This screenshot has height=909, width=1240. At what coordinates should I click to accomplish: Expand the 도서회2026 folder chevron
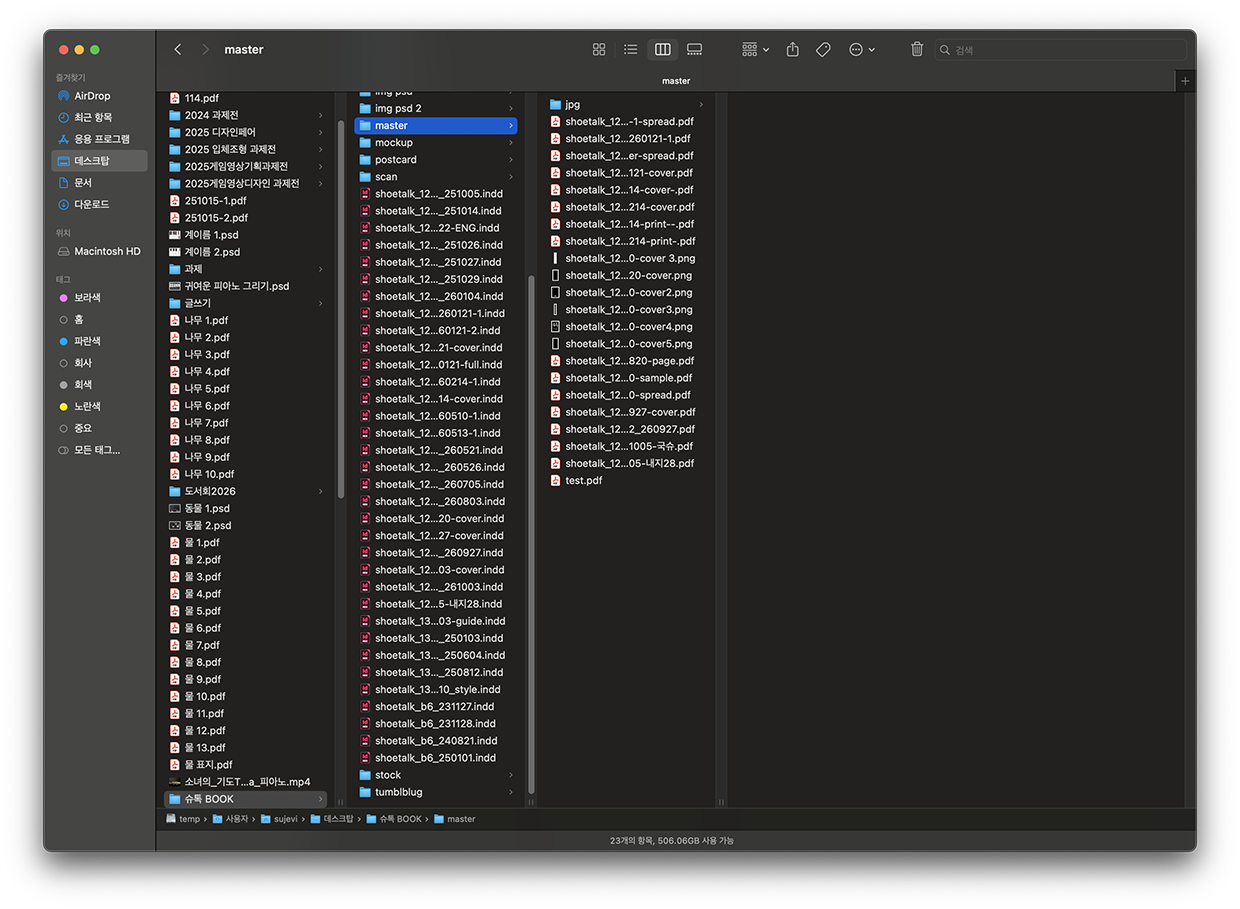(321, 491)
